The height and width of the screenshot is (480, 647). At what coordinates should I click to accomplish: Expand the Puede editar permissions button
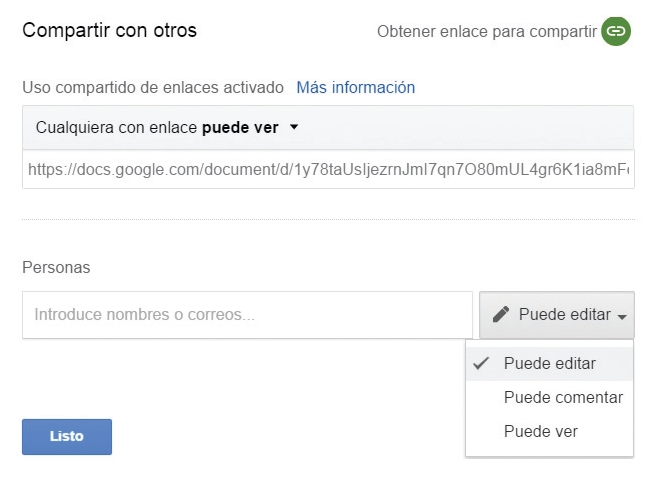pos(557,315)
